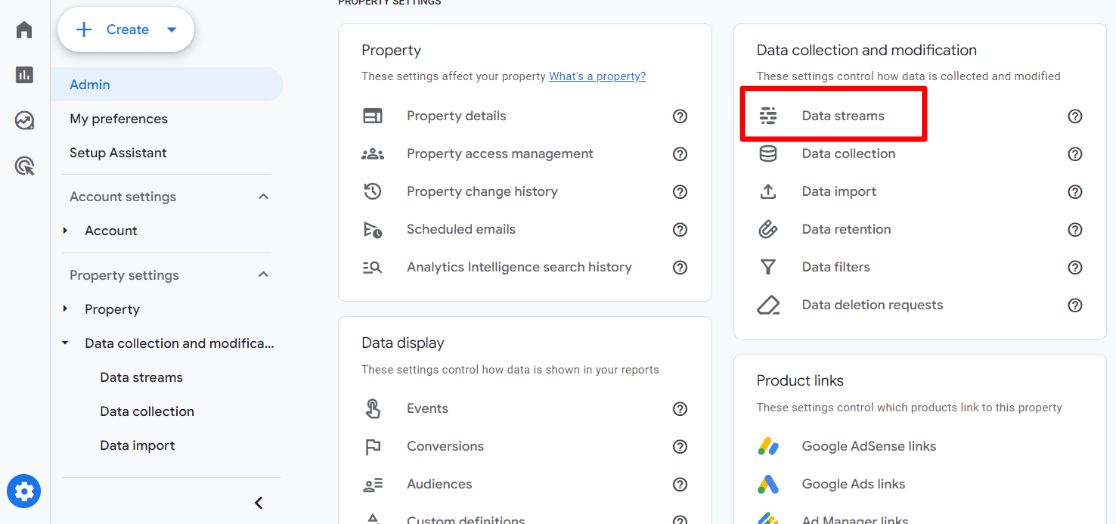Collapse Data collection and modification tree item
This screenshot has height=524, width=1116.
point(65,343)
